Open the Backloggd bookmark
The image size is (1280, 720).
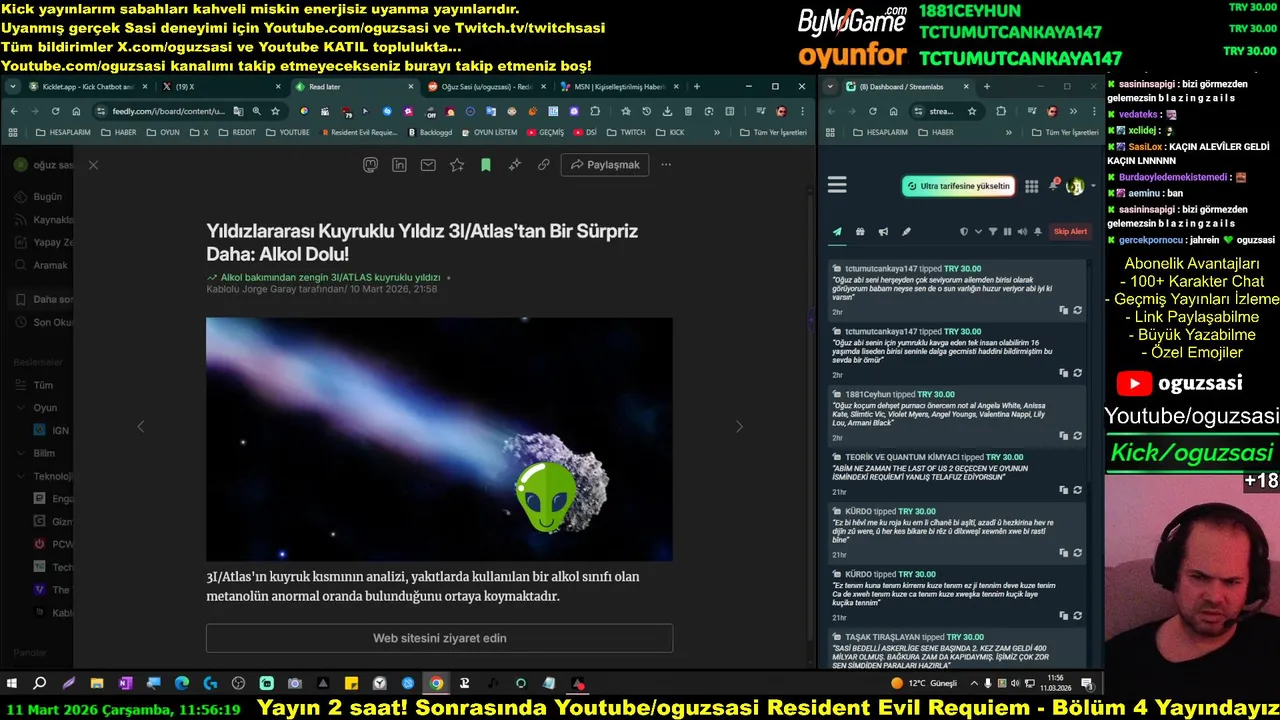coord(430,132)
